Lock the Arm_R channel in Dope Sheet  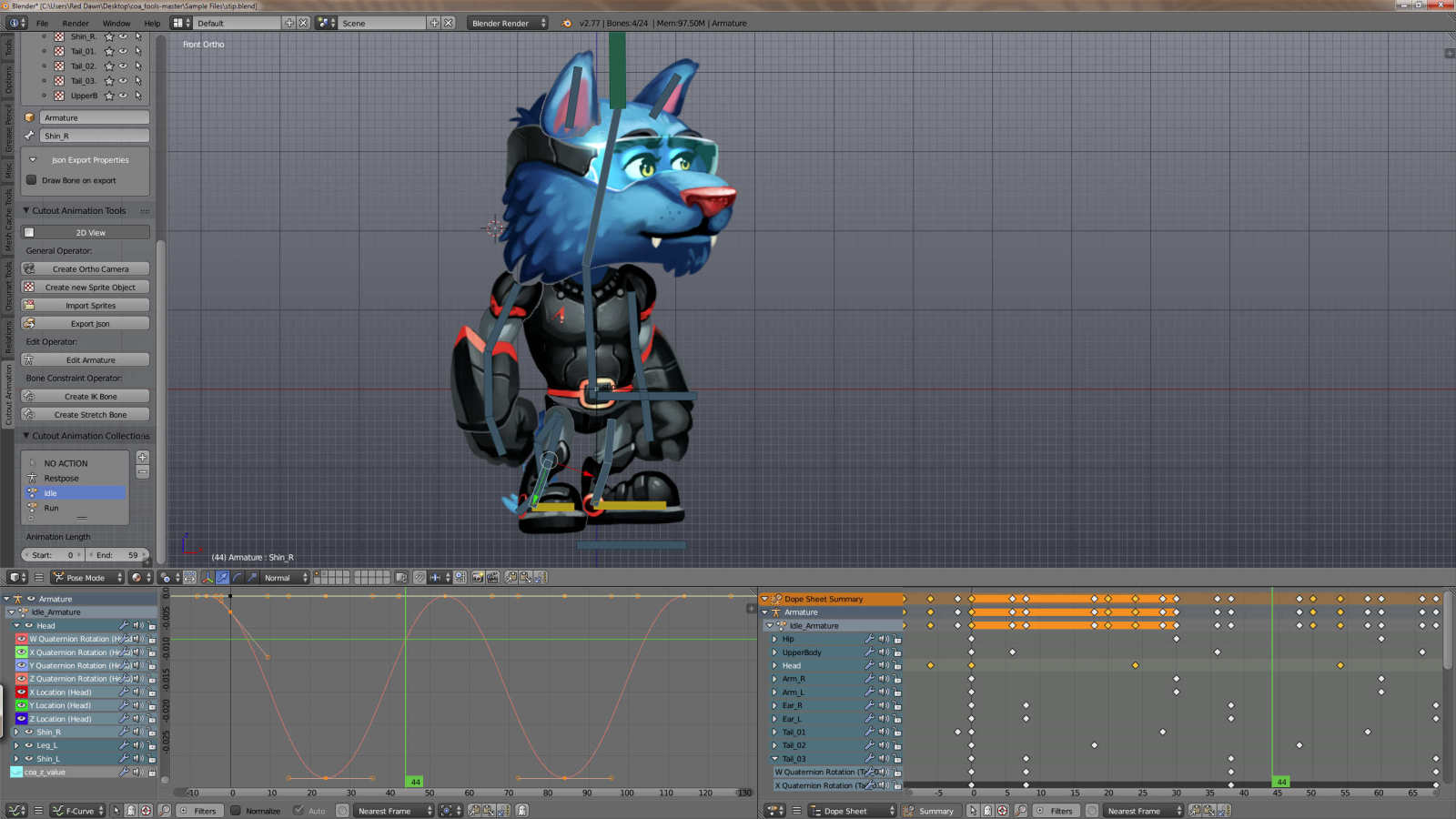pyautogui.click(x=897, y=679)
